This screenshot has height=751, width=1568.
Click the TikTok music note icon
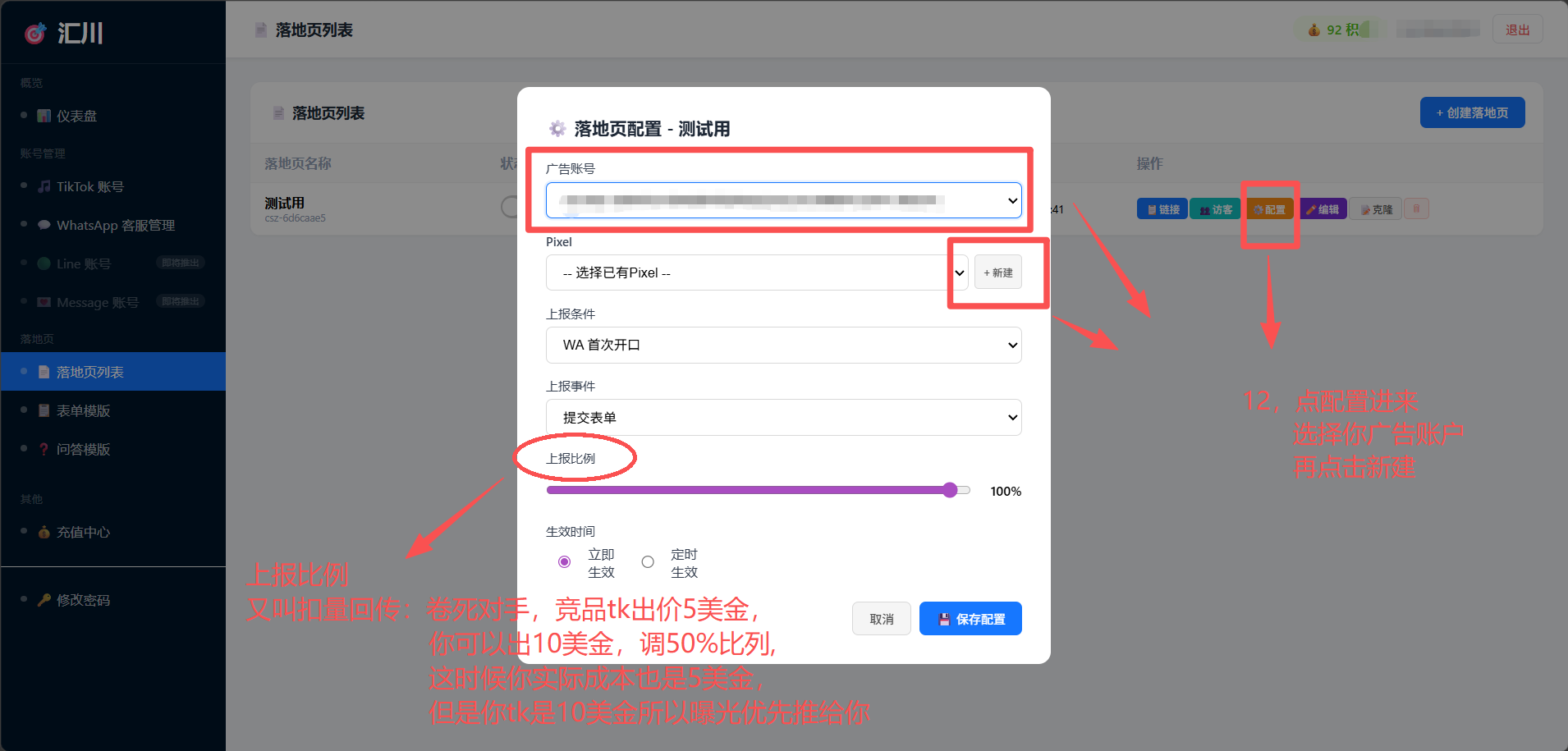[44, 186]
